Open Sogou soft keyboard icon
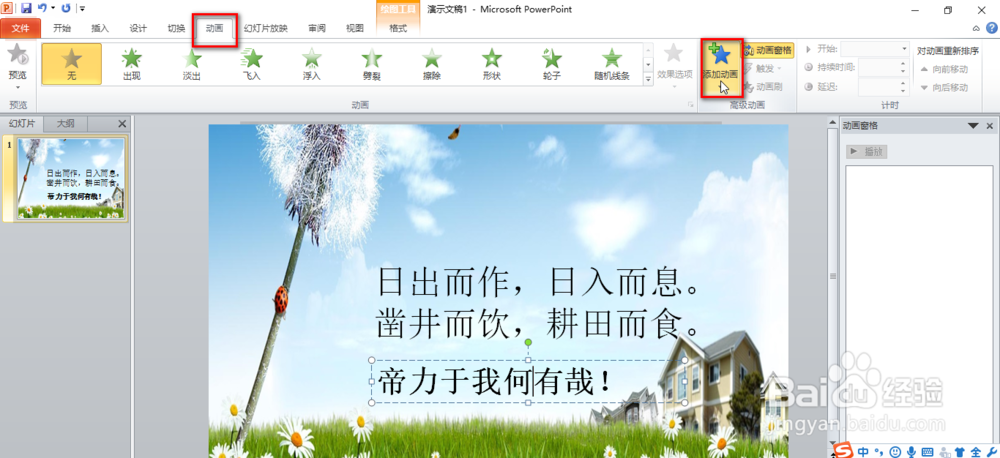This screenshot has height=458, width=1000. pos(928,452)
